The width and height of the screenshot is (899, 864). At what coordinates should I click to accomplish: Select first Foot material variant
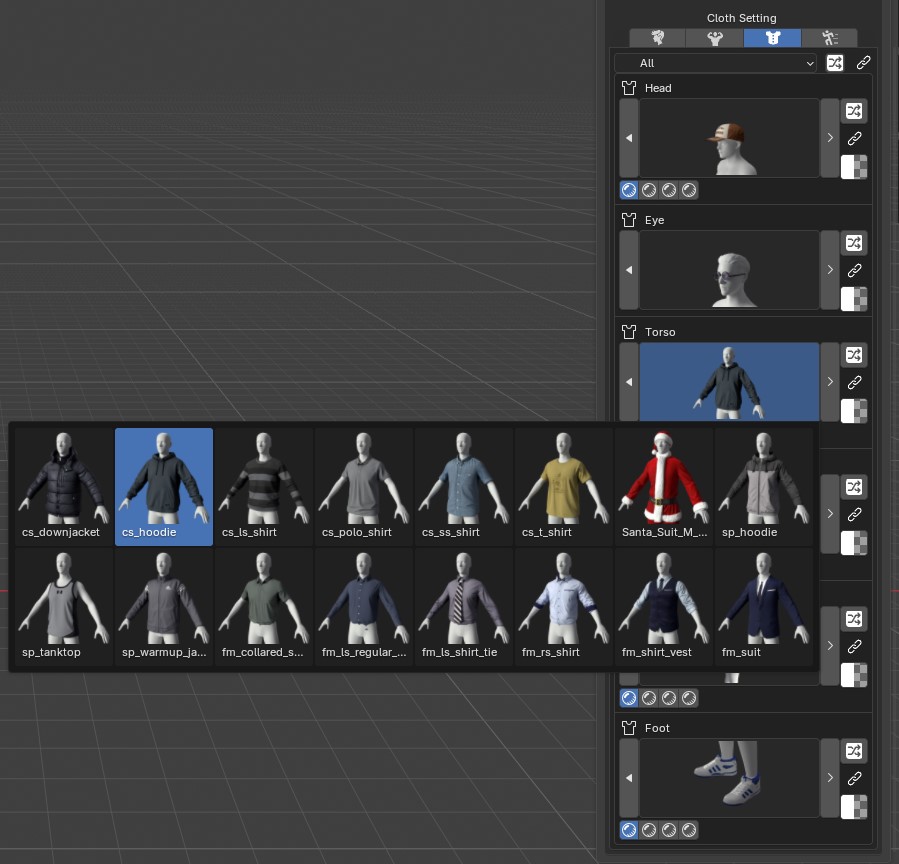(x=629, y=830)
